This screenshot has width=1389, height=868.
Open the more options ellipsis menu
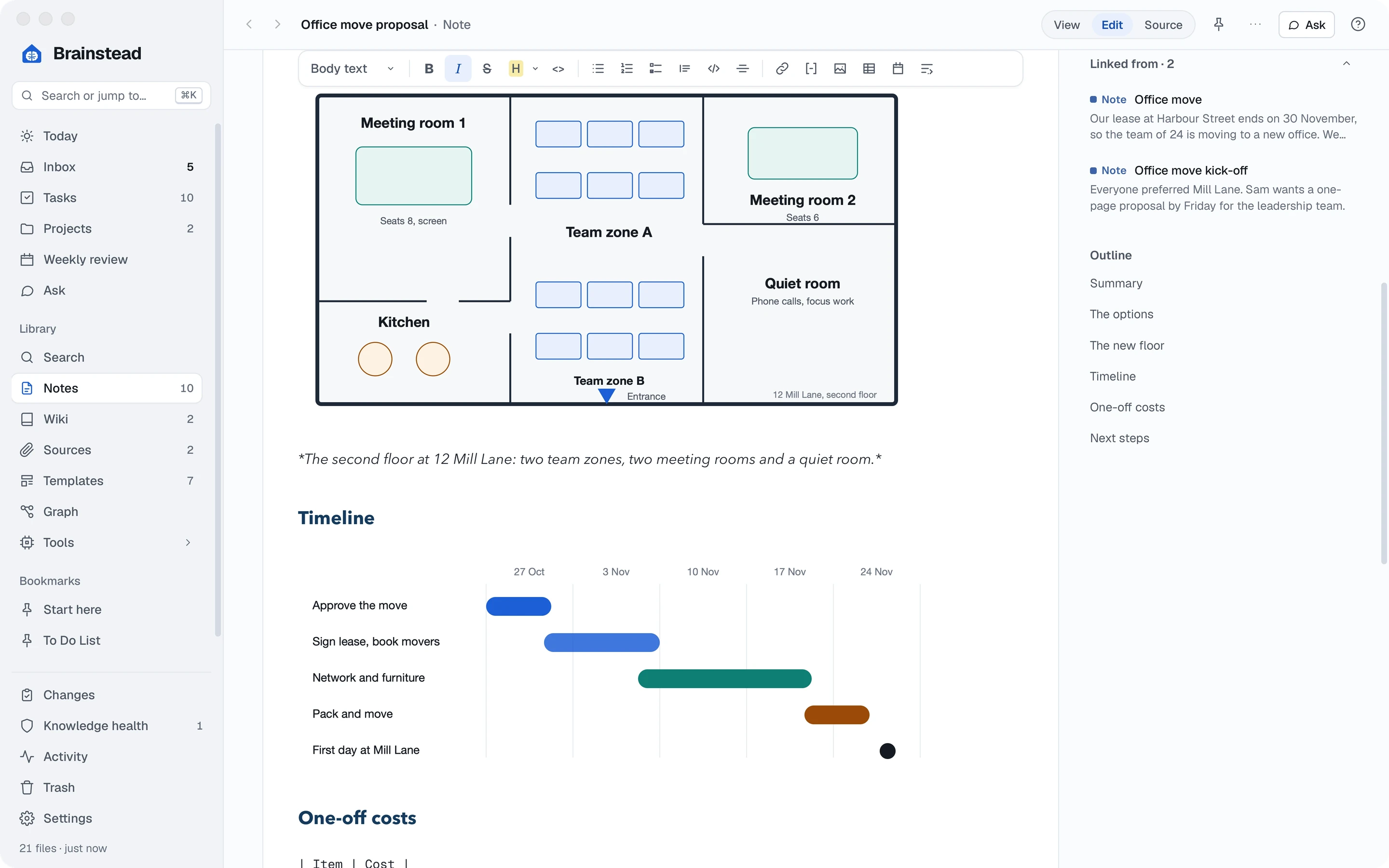(1255, 25)
